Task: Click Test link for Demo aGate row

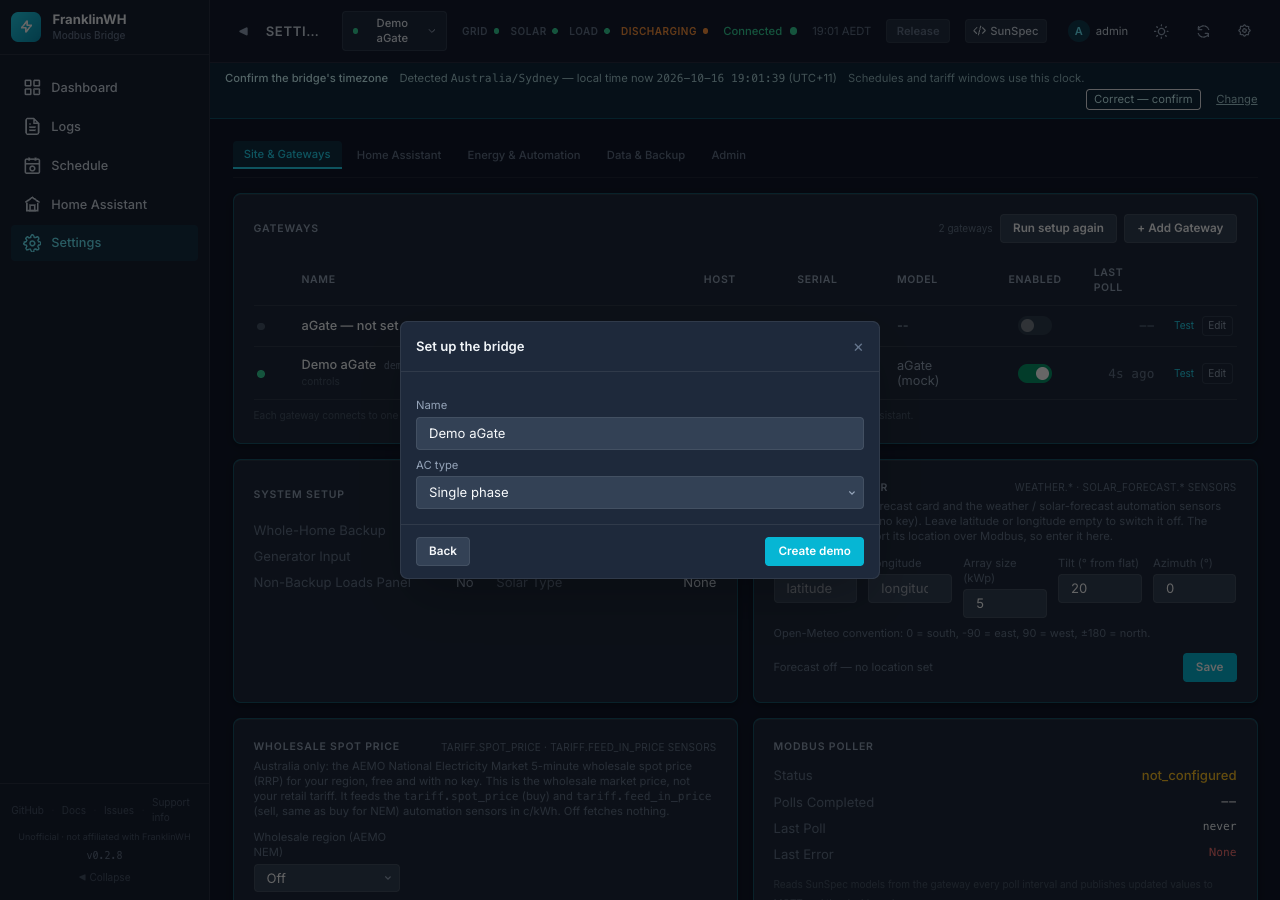Action: point(1184,373)
